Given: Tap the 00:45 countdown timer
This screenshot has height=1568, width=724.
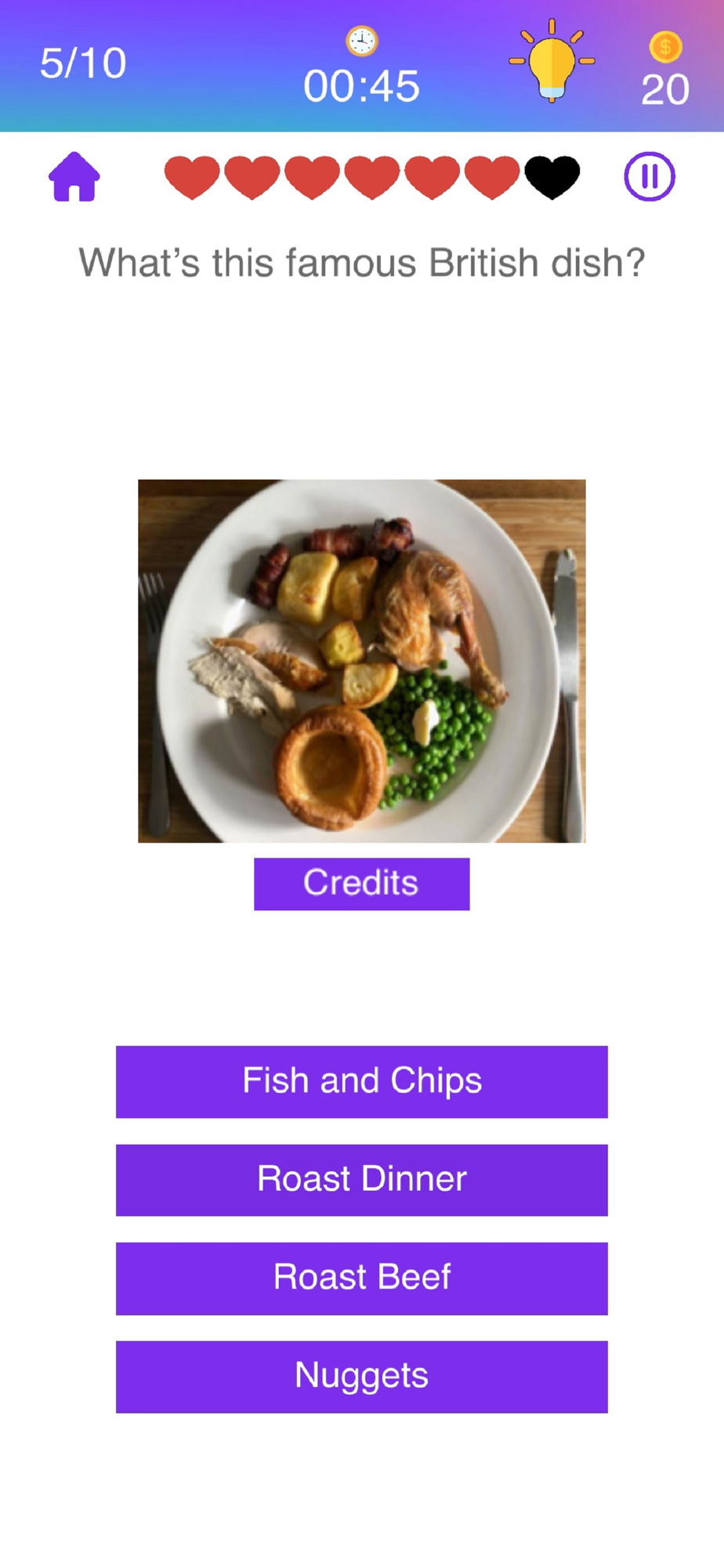Looking at the screenshot, I should coord(362,85).
